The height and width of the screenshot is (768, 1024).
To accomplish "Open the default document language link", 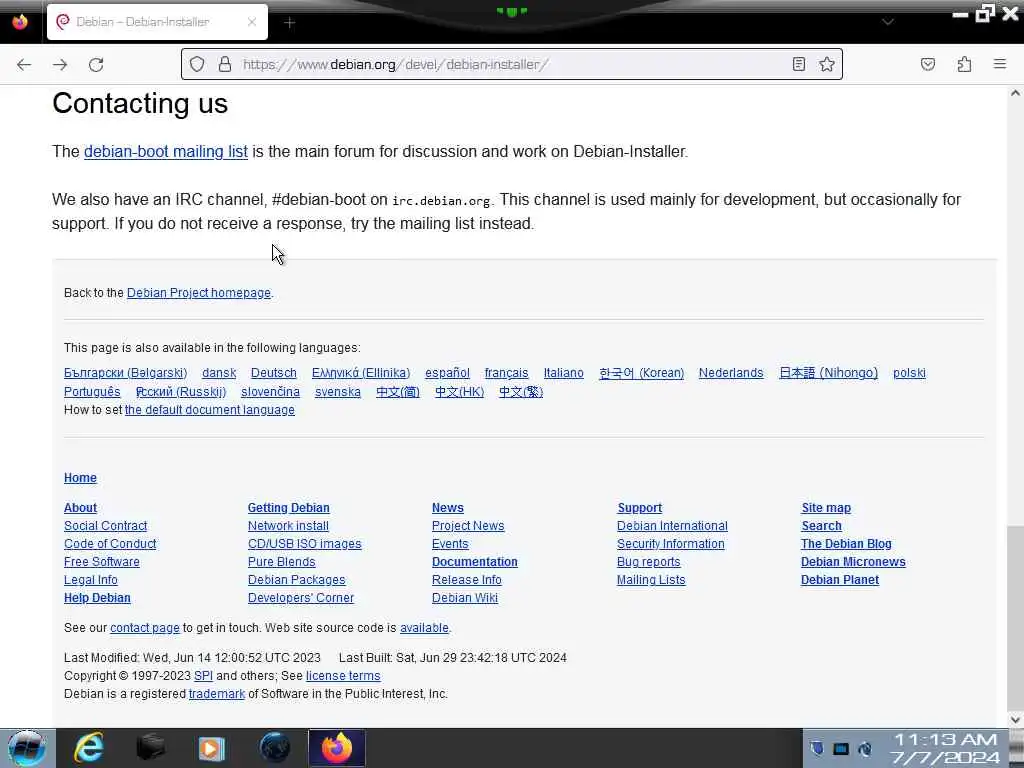I will 210,410.
